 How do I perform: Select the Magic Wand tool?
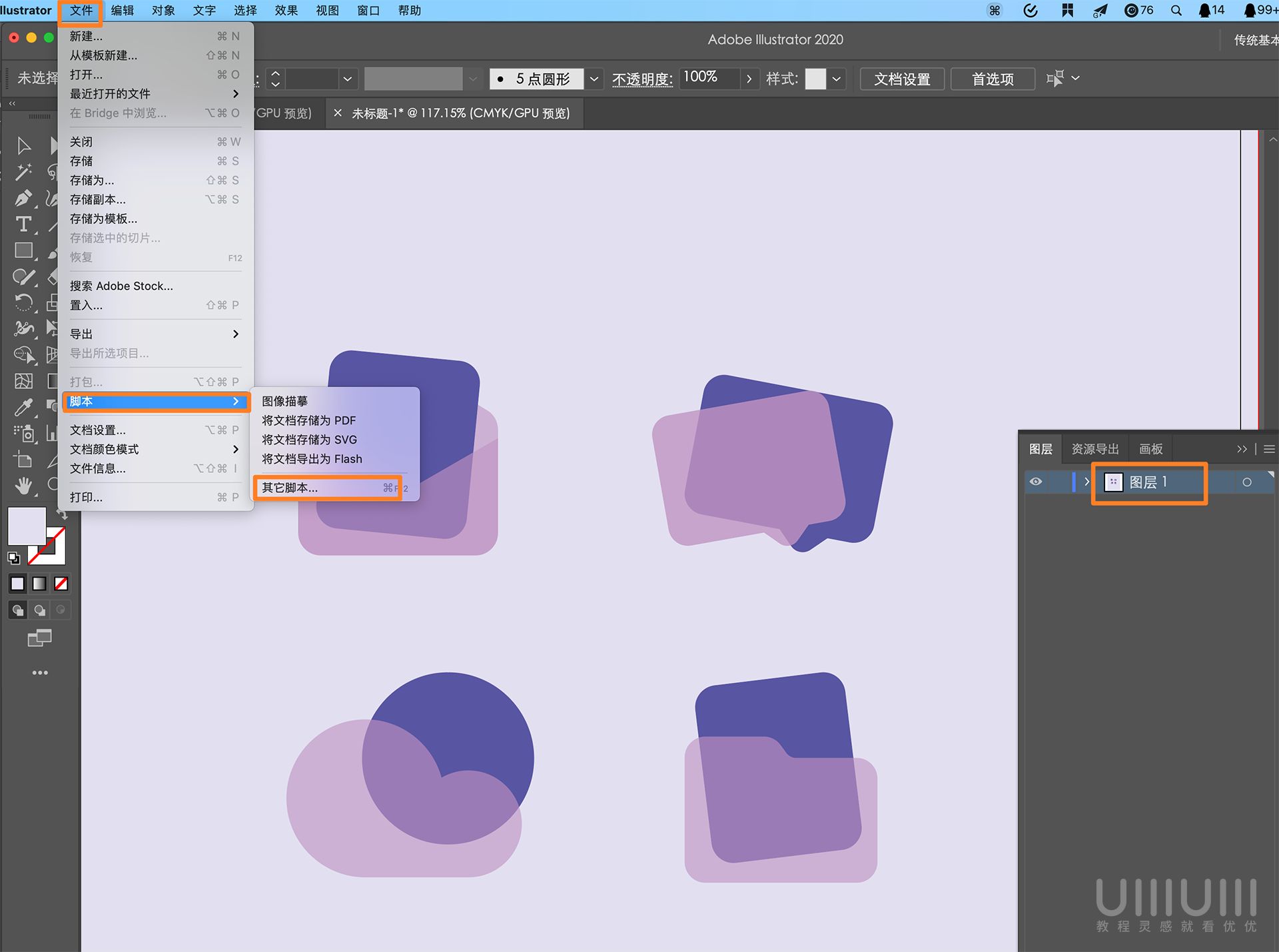coord(24,171)
